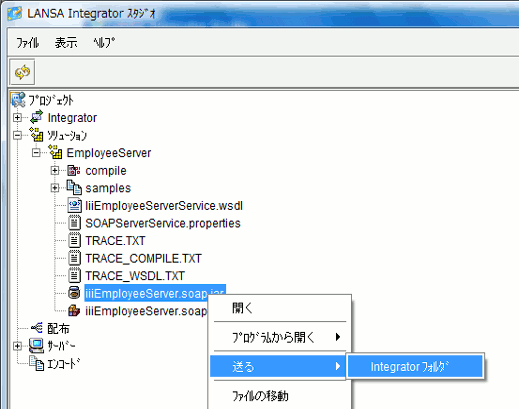Viewport: 519px width, 409px height.
Task: Click the wsdl file icon
Action: (x=74, y=205)
